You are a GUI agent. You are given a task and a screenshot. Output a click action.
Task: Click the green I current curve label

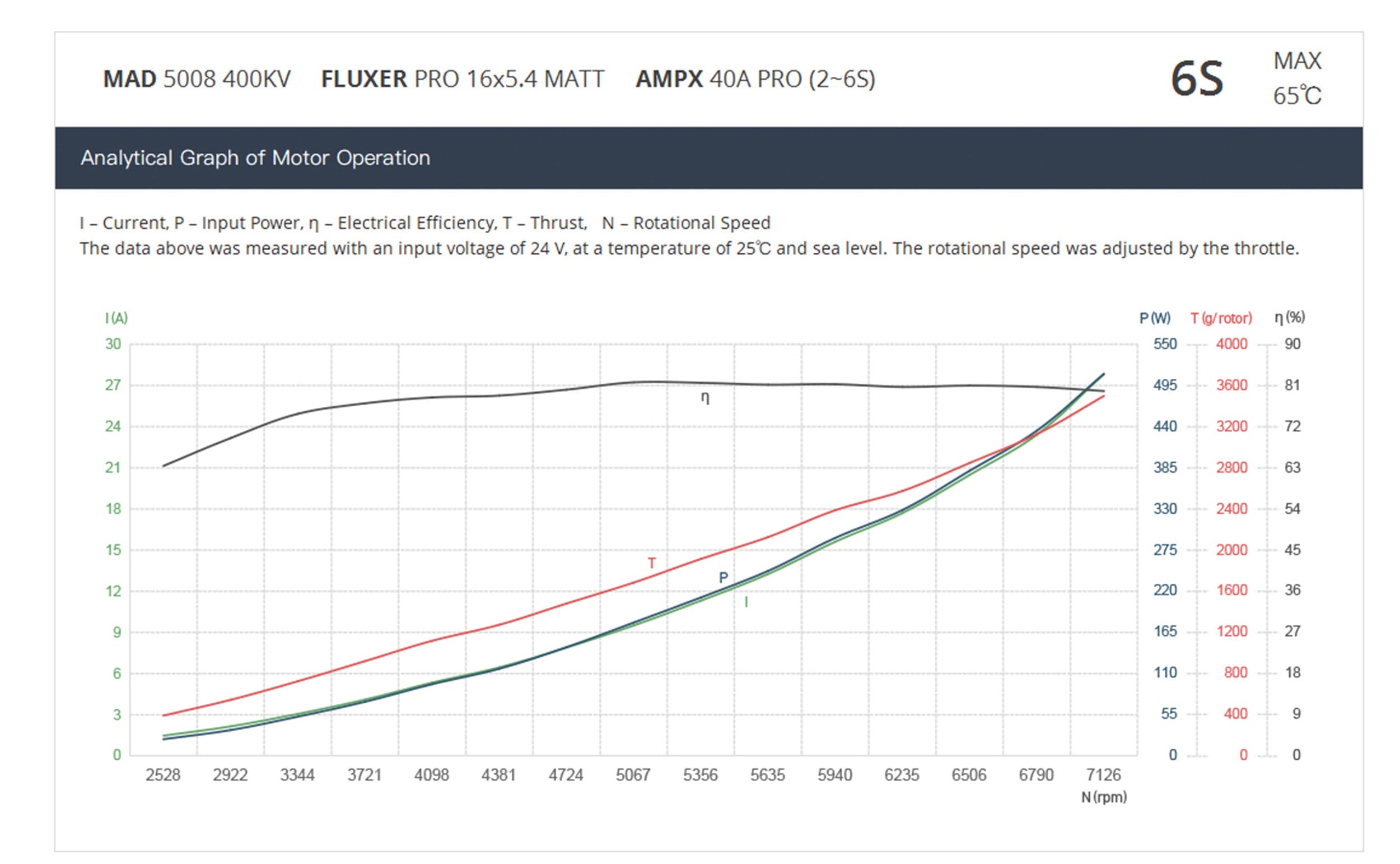pos(746,602)
